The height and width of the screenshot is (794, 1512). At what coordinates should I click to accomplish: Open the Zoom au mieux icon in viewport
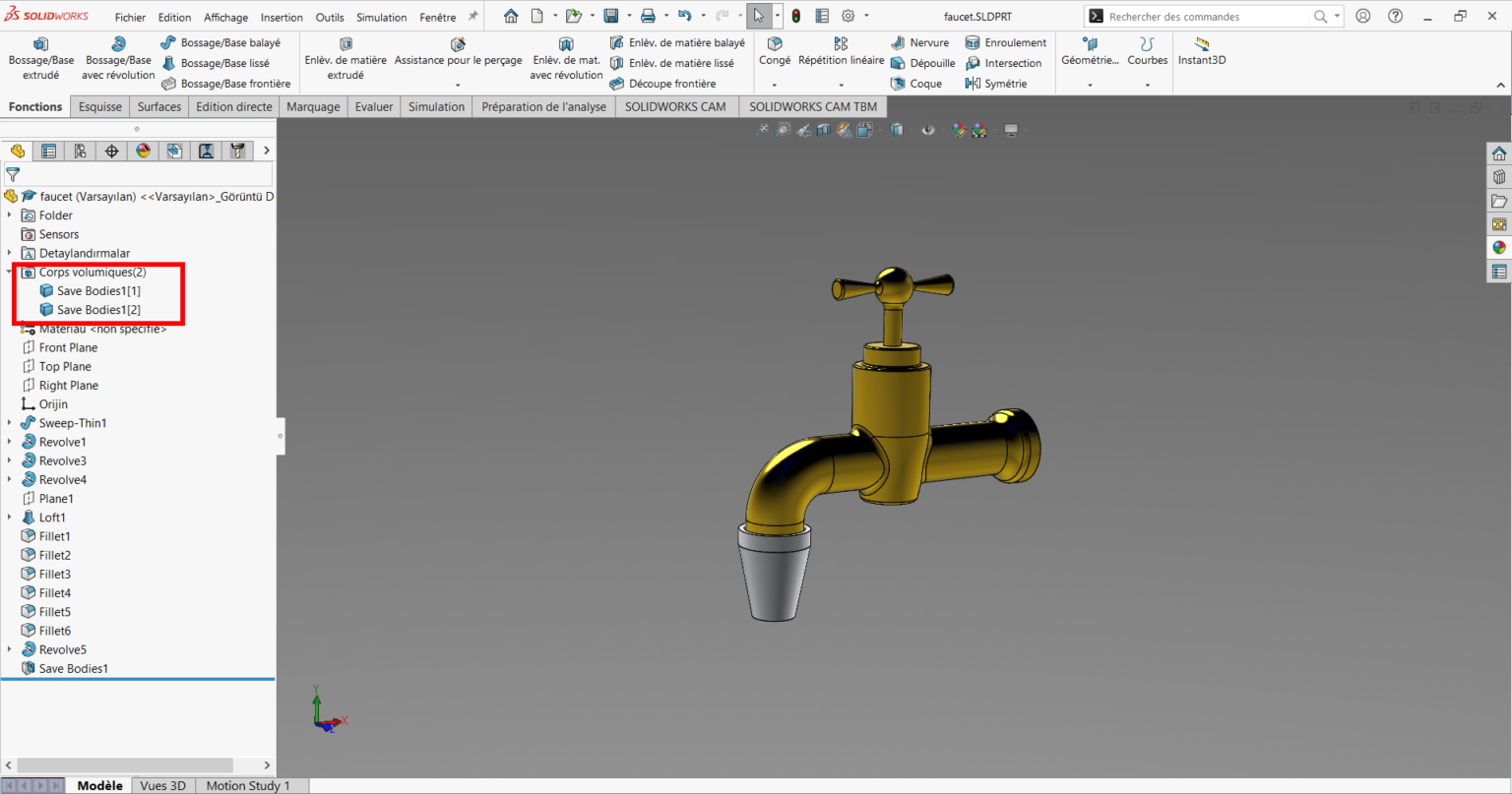point(763,129)
